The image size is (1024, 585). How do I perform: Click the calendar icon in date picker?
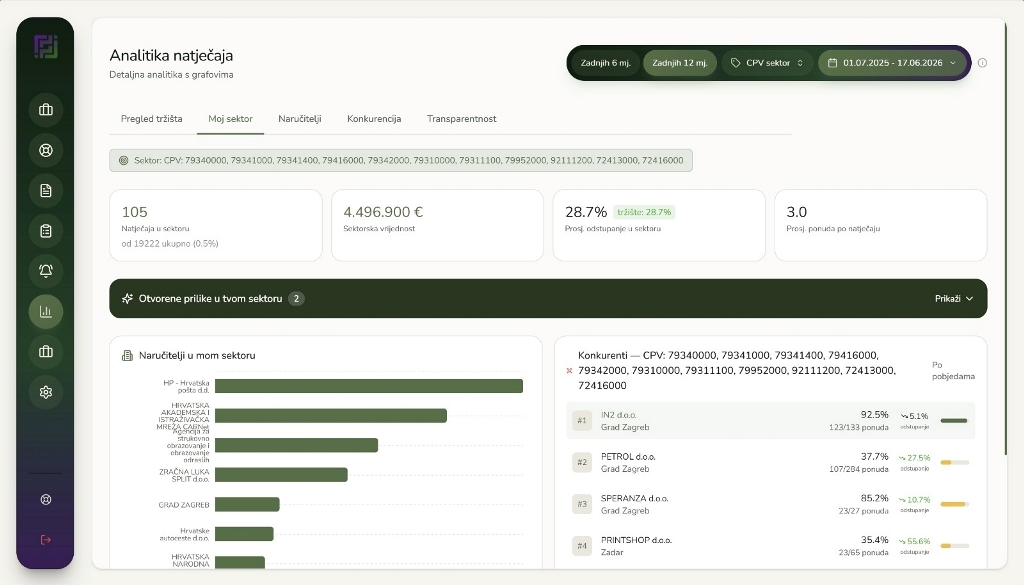click(832, 63)
